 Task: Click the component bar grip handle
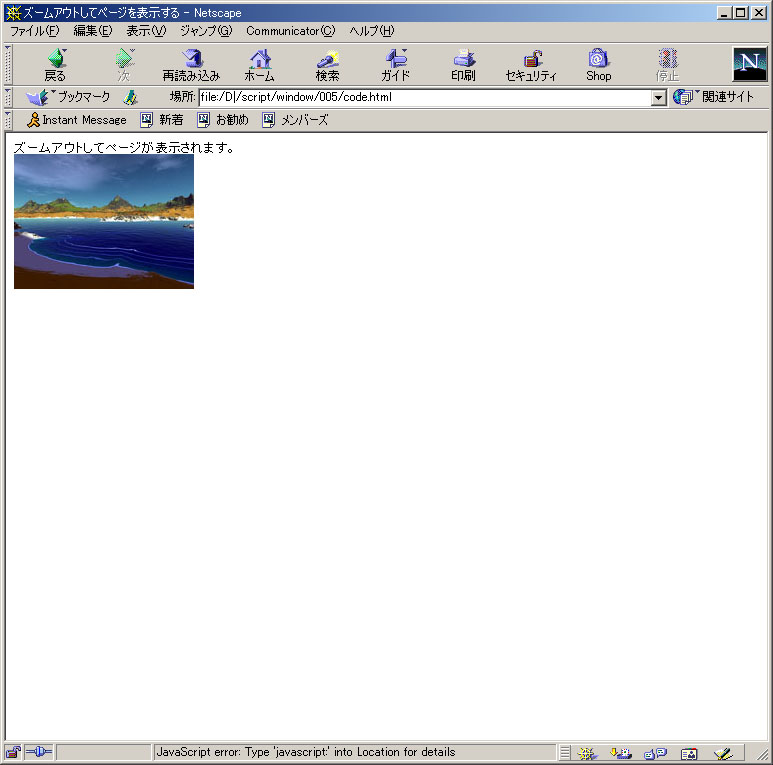[565, 753]
